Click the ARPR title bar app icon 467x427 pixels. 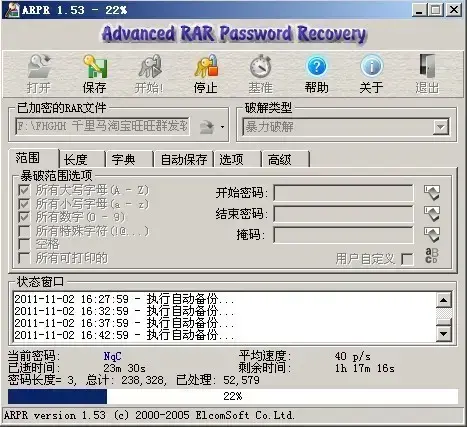(12, 9)
